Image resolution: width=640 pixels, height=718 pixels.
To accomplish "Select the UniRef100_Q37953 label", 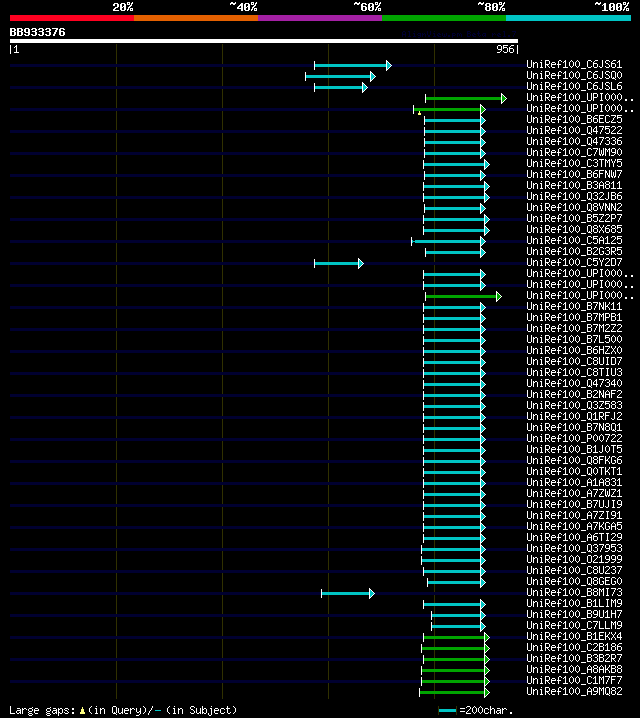I will pyautogui.click(x=574, y=548).
